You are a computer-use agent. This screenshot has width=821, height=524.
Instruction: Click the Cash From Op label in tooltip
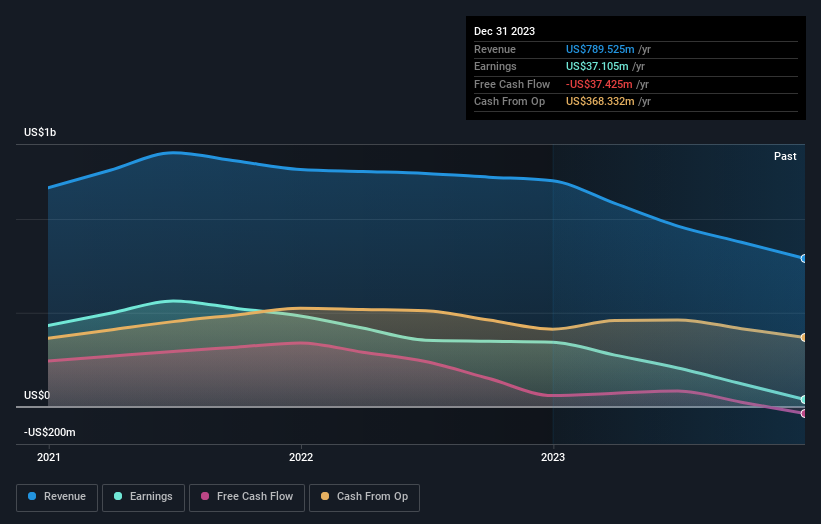[x=509, y=102]
